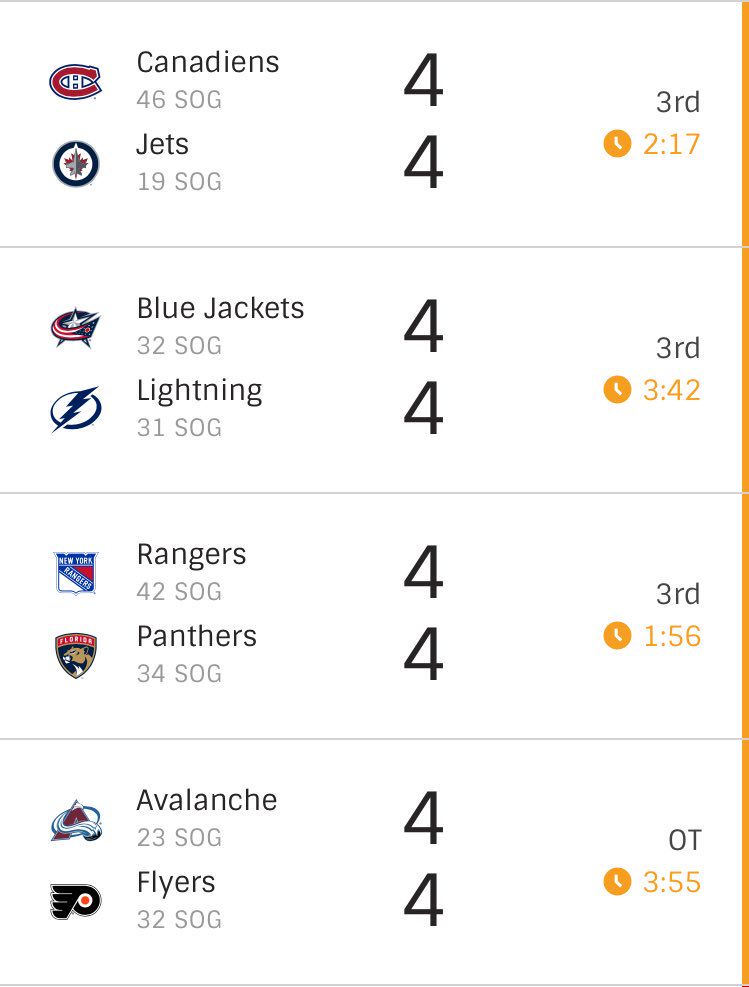View Rangers 42 SOG stat
Screen dimensions: 749x987
pos(179,592)
